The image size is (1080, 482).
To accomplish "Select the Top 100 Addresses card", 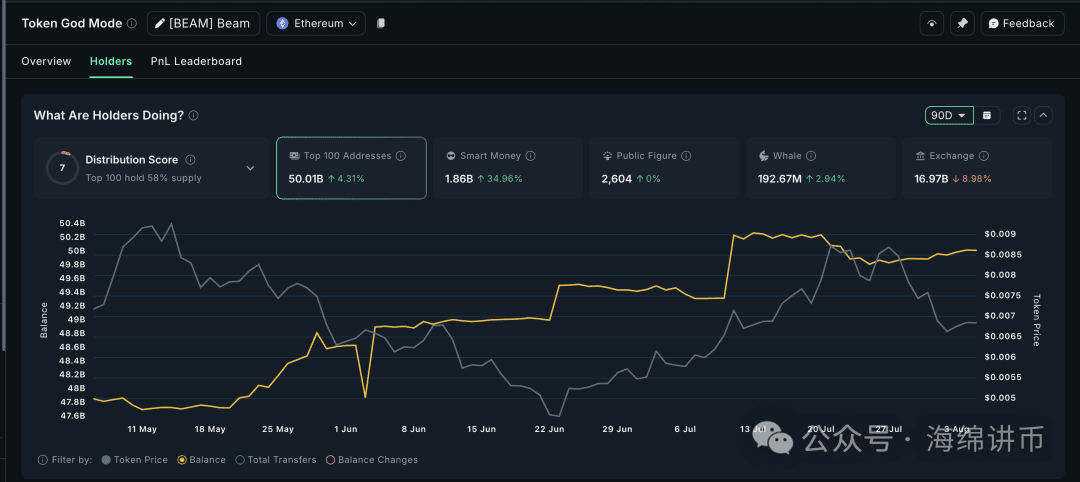I will (351, 168).
